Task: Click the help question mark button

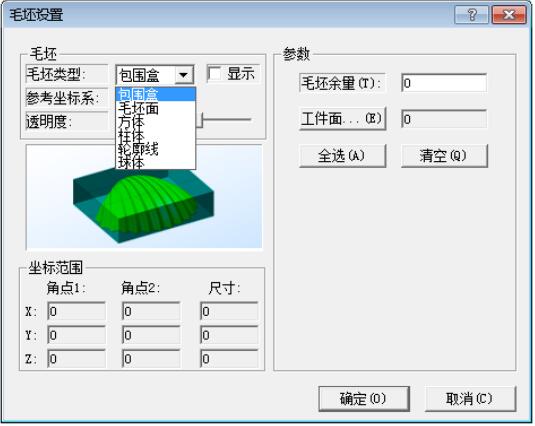Action: pyautogui.click(x=471, y=15)
